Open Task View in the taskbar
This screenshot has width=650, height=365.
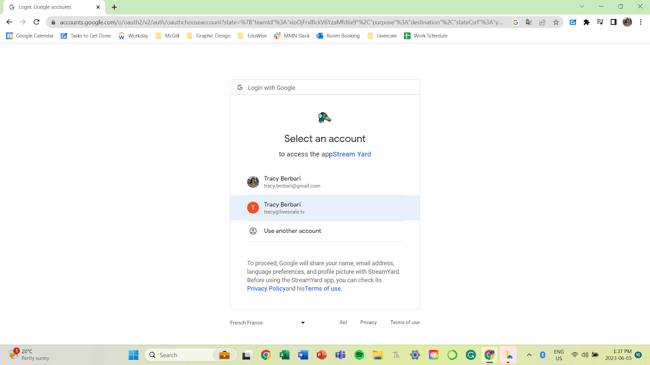tap(247, 355)
